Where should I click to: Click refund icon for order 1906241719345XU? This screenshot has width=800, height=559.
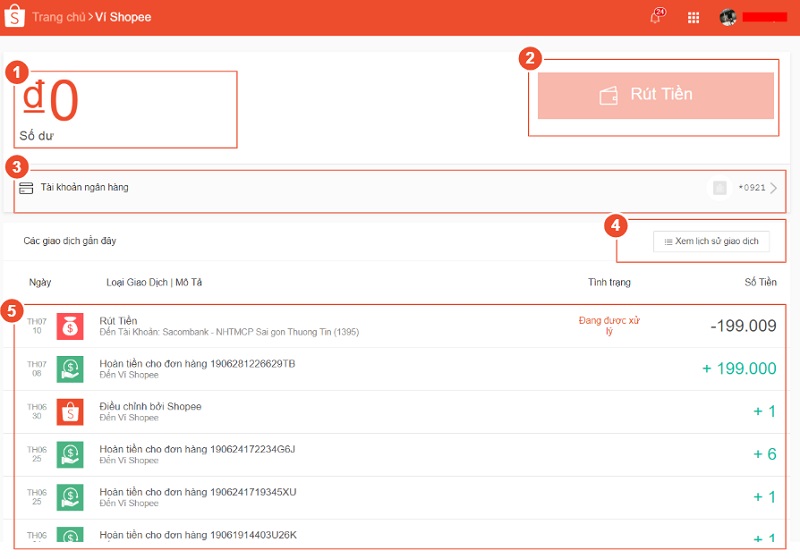pyautogui.click(x=70, y=497)
